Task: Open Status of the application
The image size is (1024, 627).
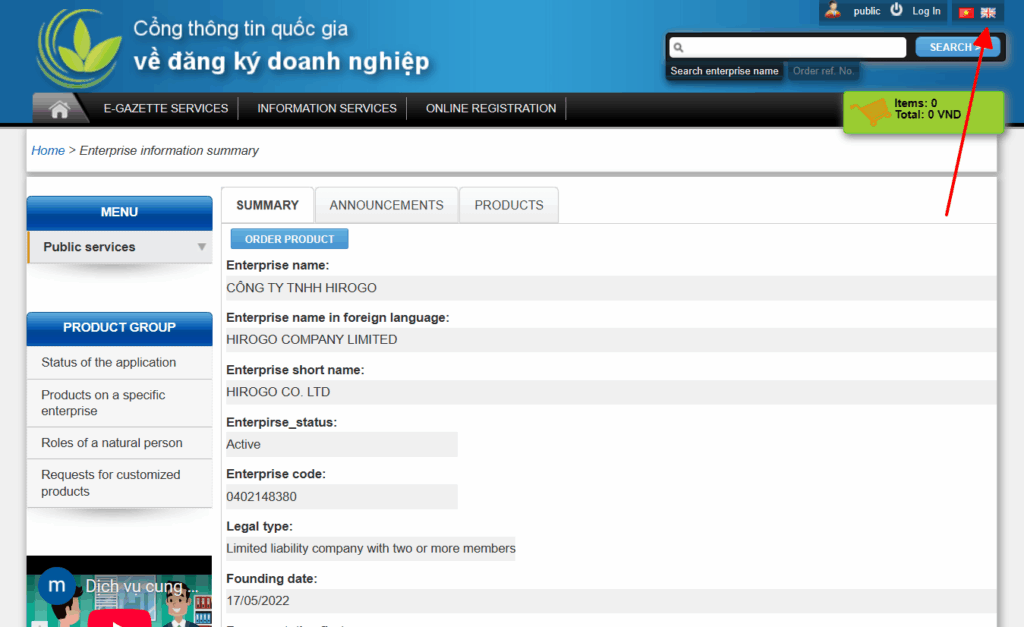Action: coord(108,362)
